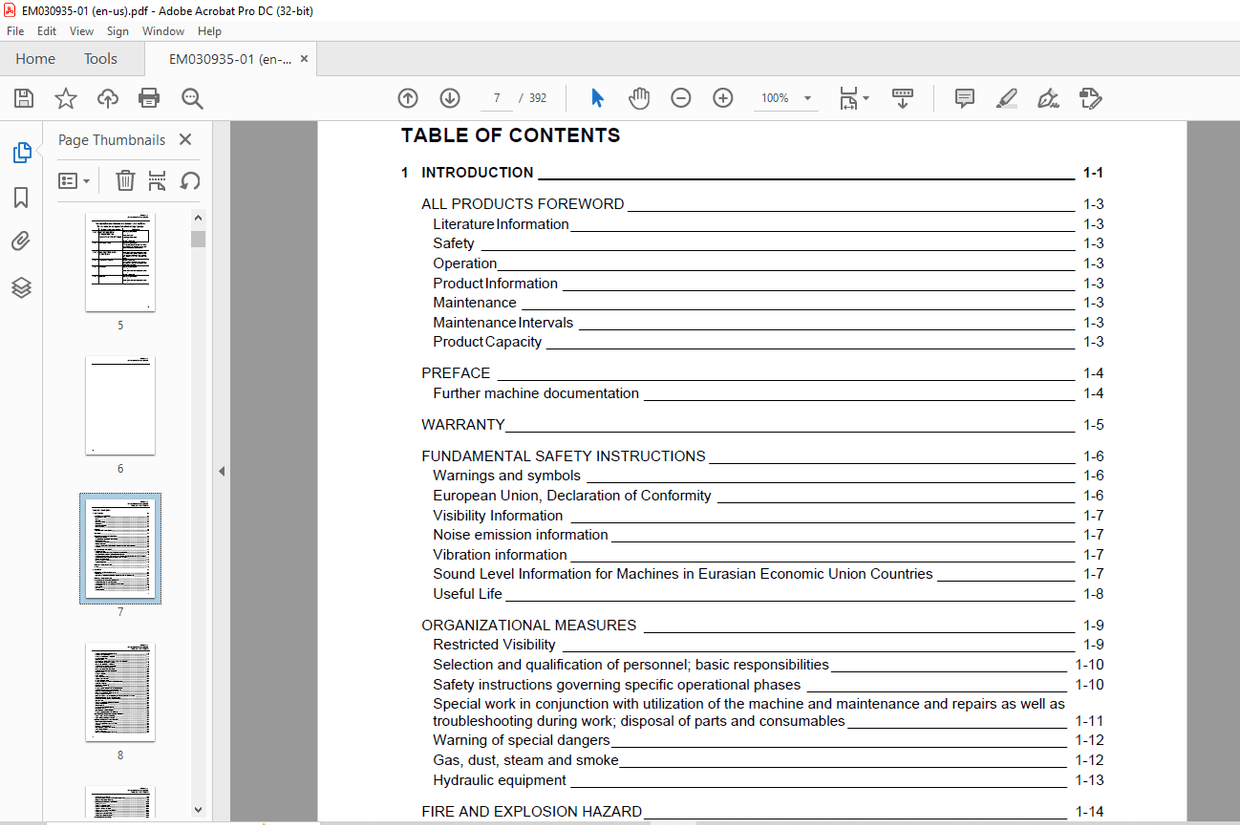
Task: Switch to the Tools tab
Action: [x=100, y=59]
